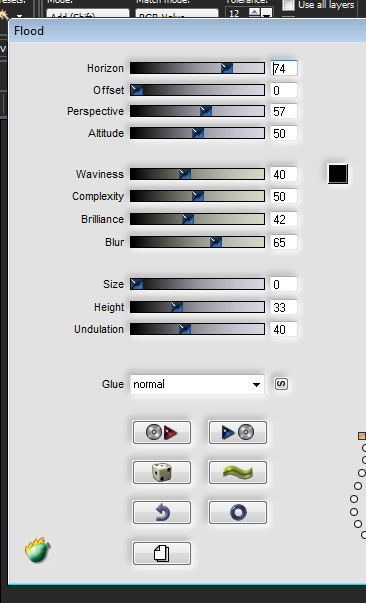The image size is (366, 603).
Task: Open the Glue mode dropdown
Action: coord(197,384)
